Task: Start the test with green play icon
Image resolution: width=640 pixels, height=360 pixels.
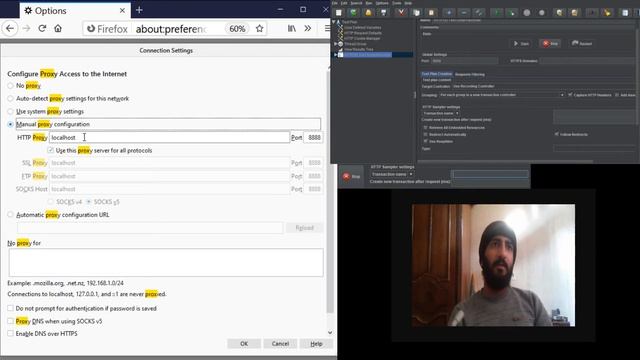Action: coord(497,13)
